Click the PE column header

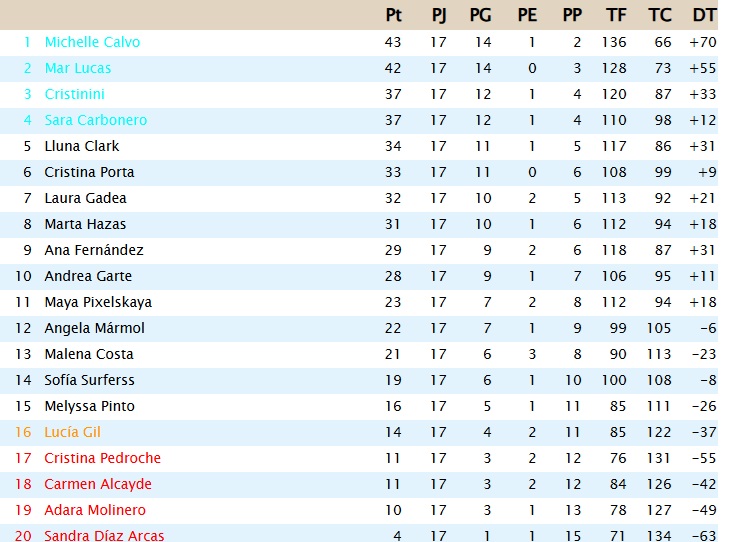point(527,15)
